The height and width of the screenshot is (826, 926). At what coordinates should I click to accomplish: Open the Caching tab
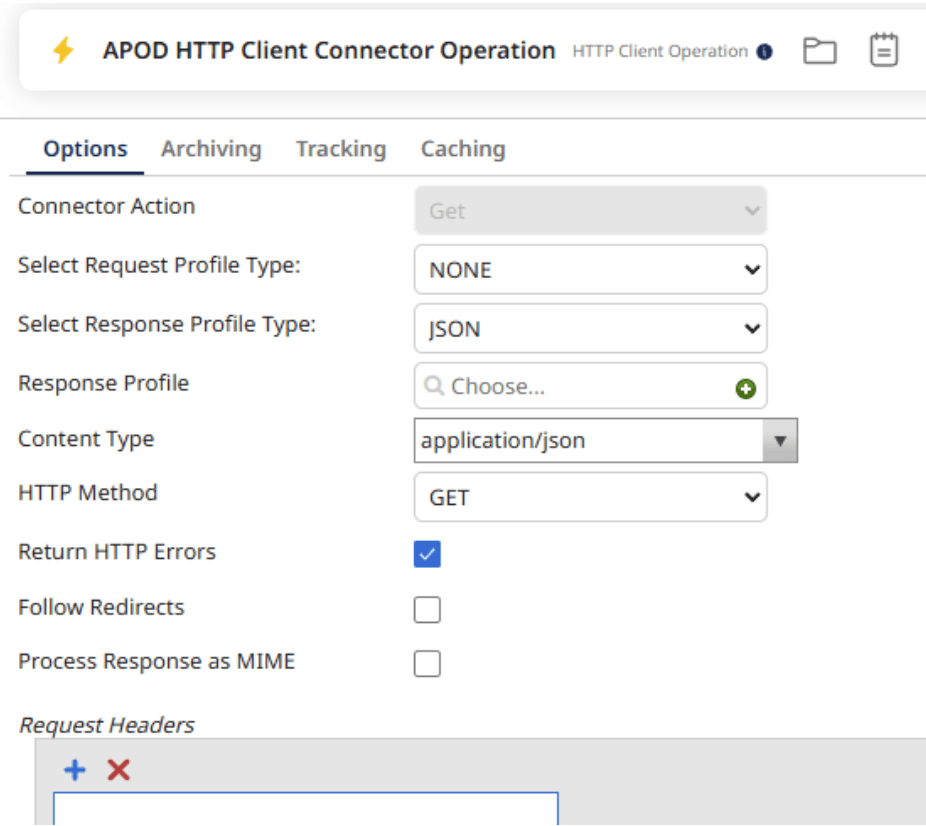pos(462,149)
